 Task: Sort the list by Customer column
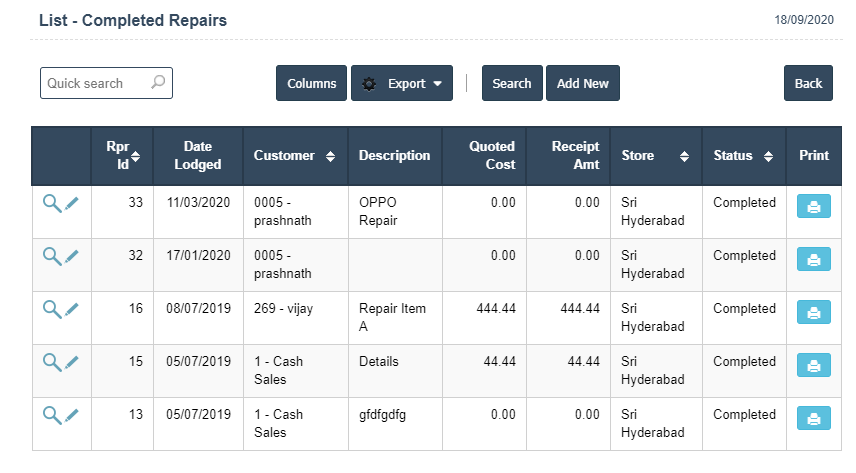point(330,156)
